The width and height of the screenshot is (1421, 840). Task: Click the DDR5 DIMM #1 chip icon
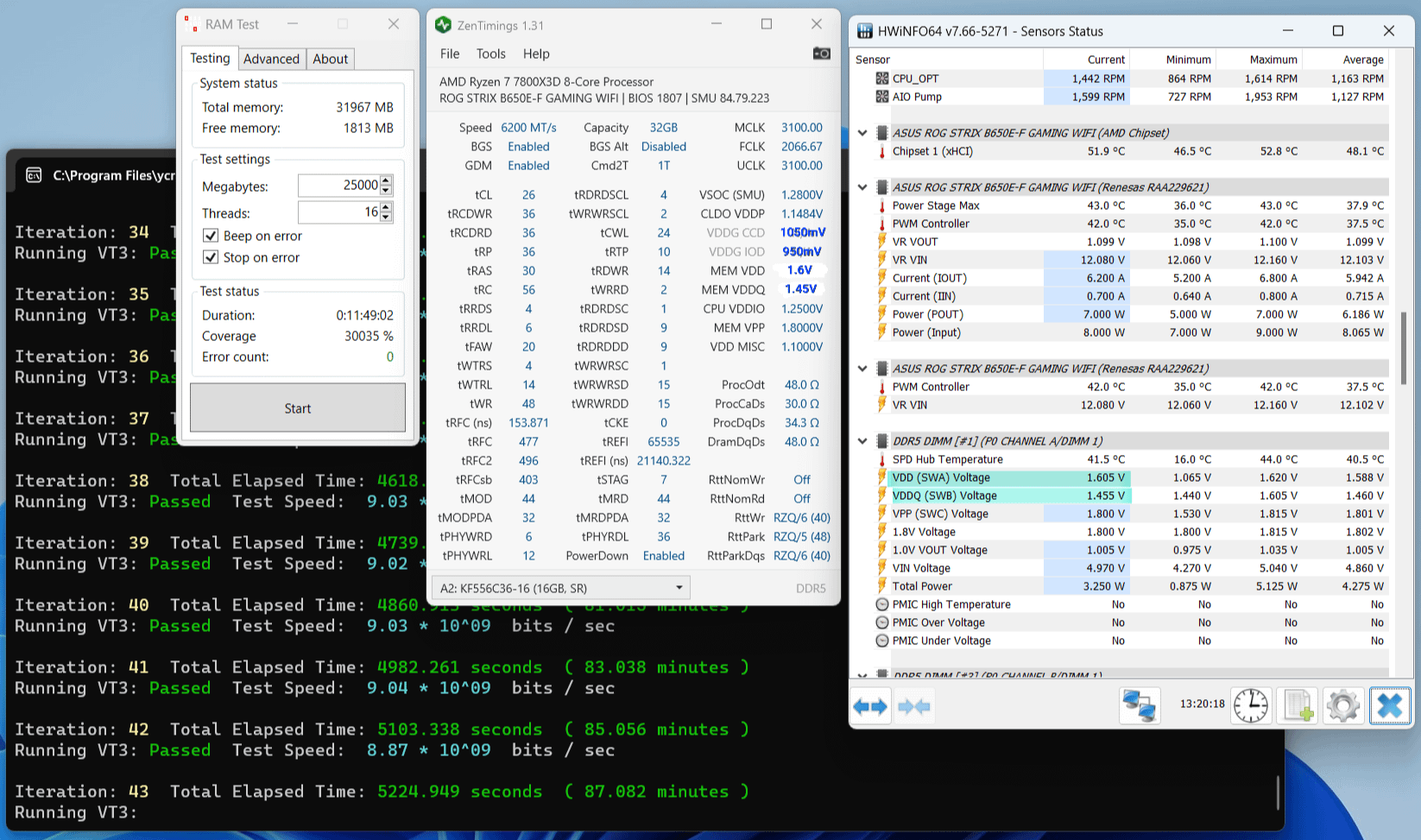click(882, 441)
